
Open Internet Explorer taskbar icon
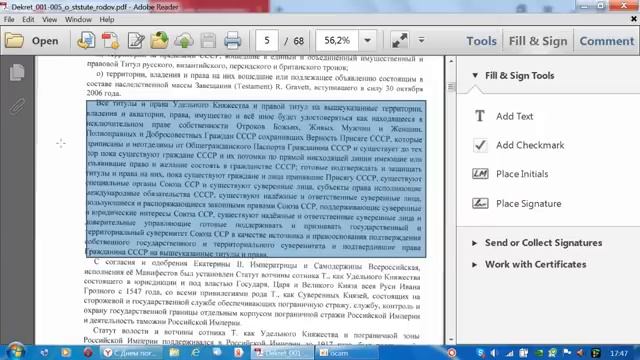coord(196,353)
